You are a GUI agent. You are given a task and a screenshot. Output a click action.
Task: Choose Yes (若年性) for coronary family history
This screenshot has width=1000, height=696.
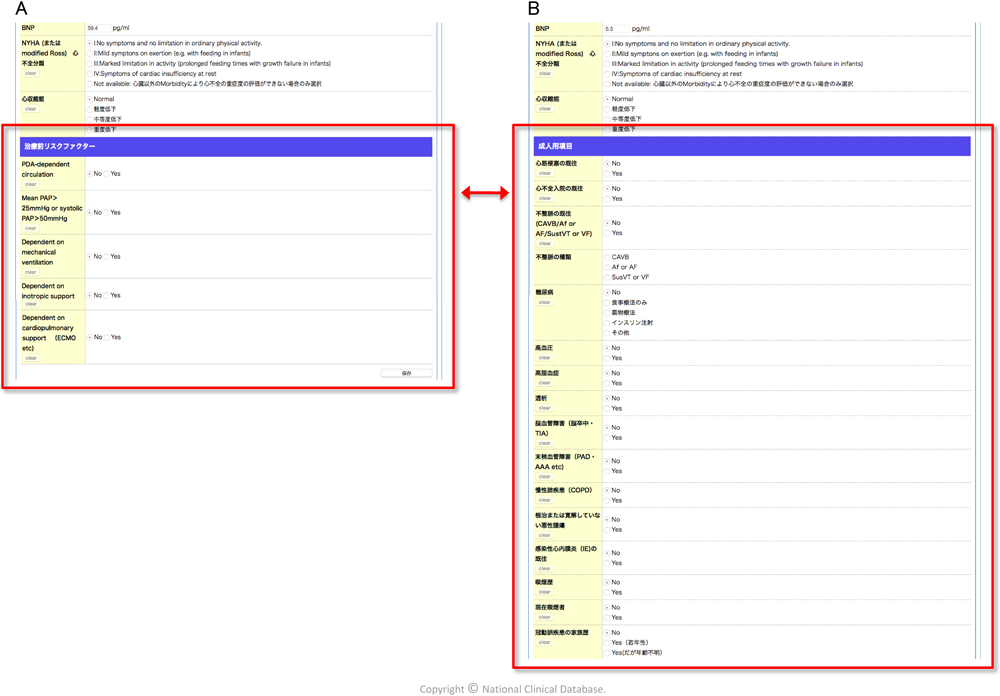(x=607, y=643)
